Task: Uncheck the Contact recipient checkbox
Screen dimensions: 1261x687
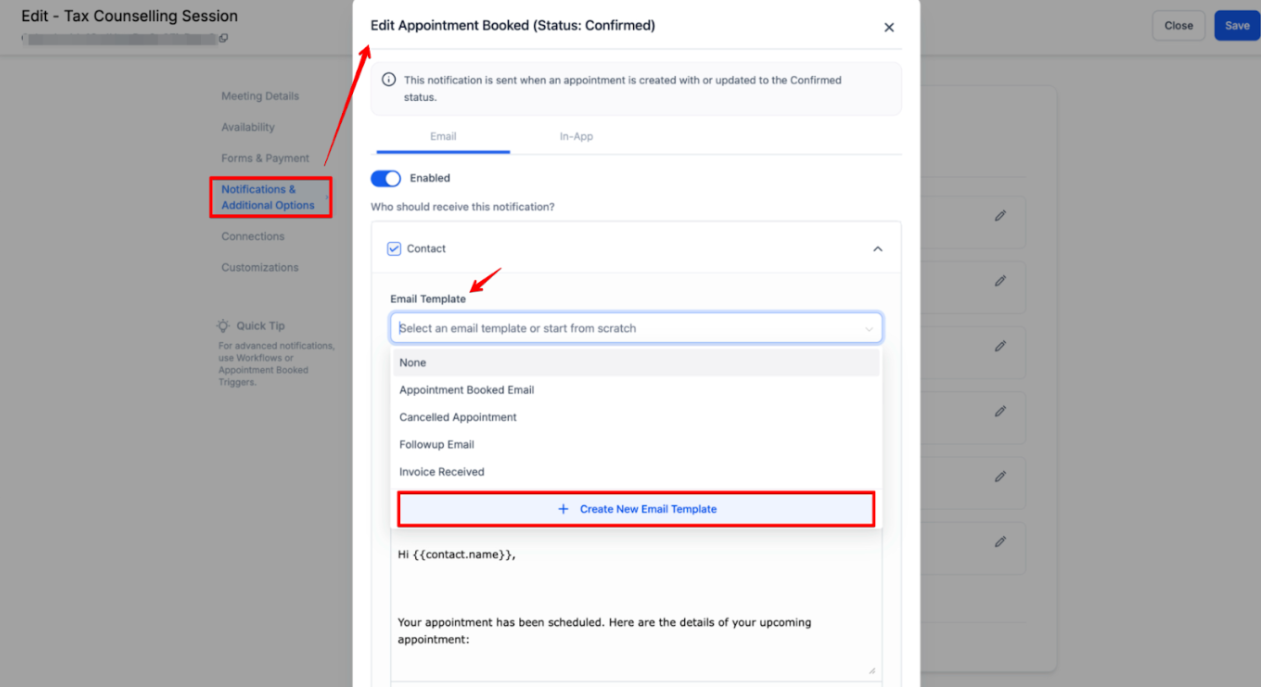Action: (x=394, y=249)
